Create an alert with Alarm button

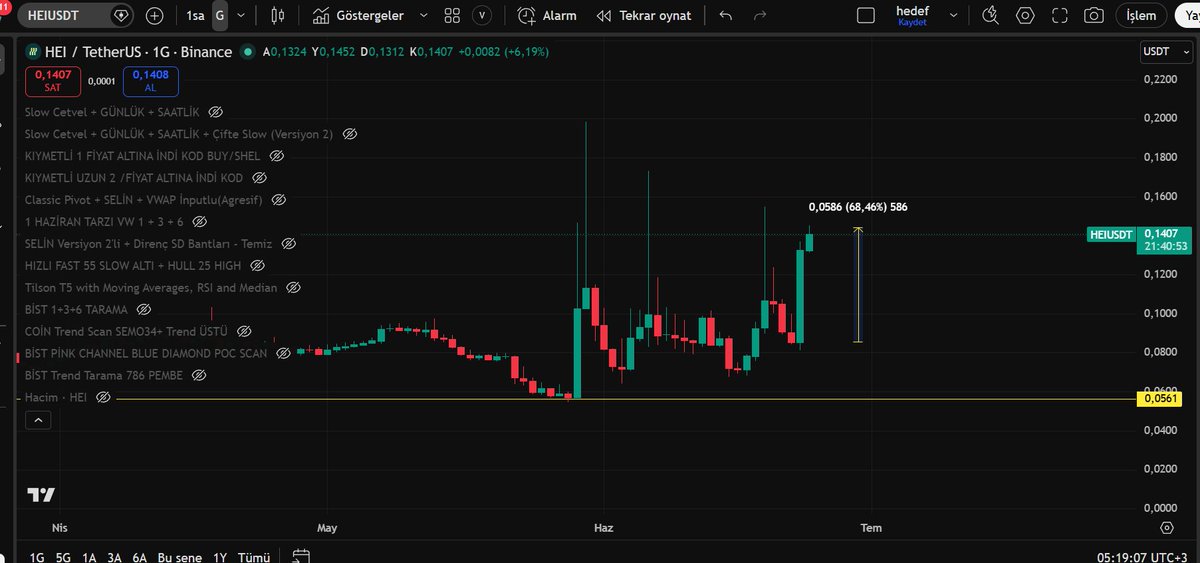tap(547, 16)
